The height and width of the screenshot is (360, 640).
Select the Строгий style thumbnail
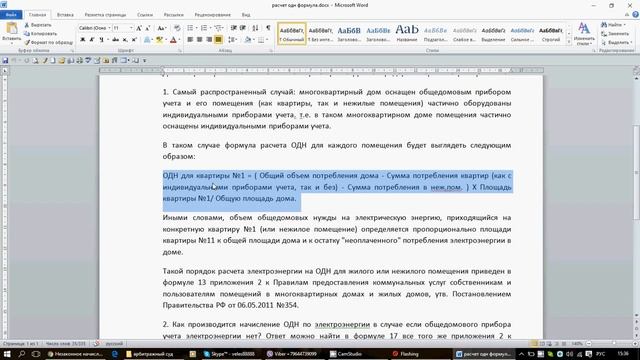coord(551,34)
